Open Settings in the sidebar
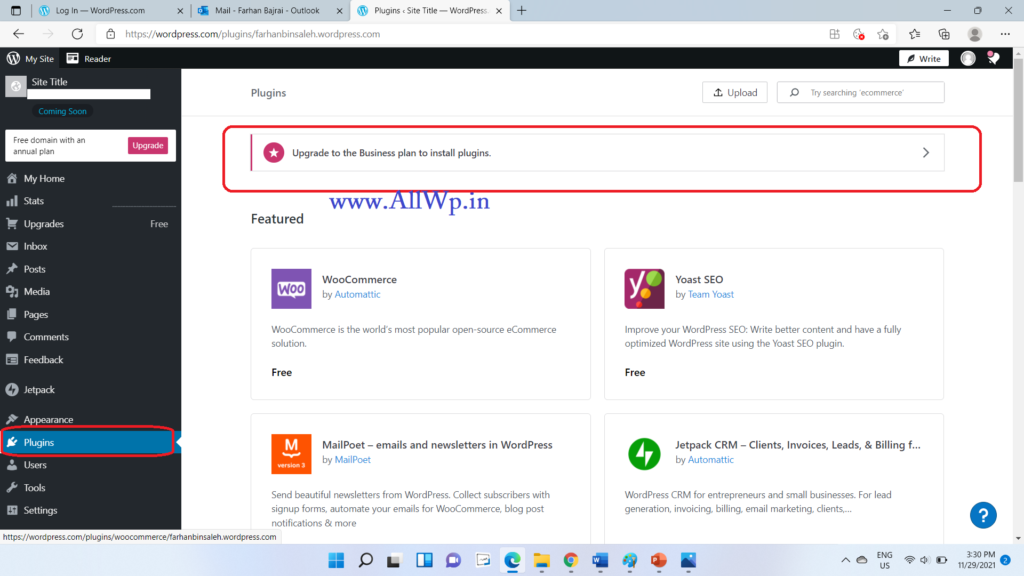The height and width of the screenshot is (576, 1024). (x=90, y=510)
